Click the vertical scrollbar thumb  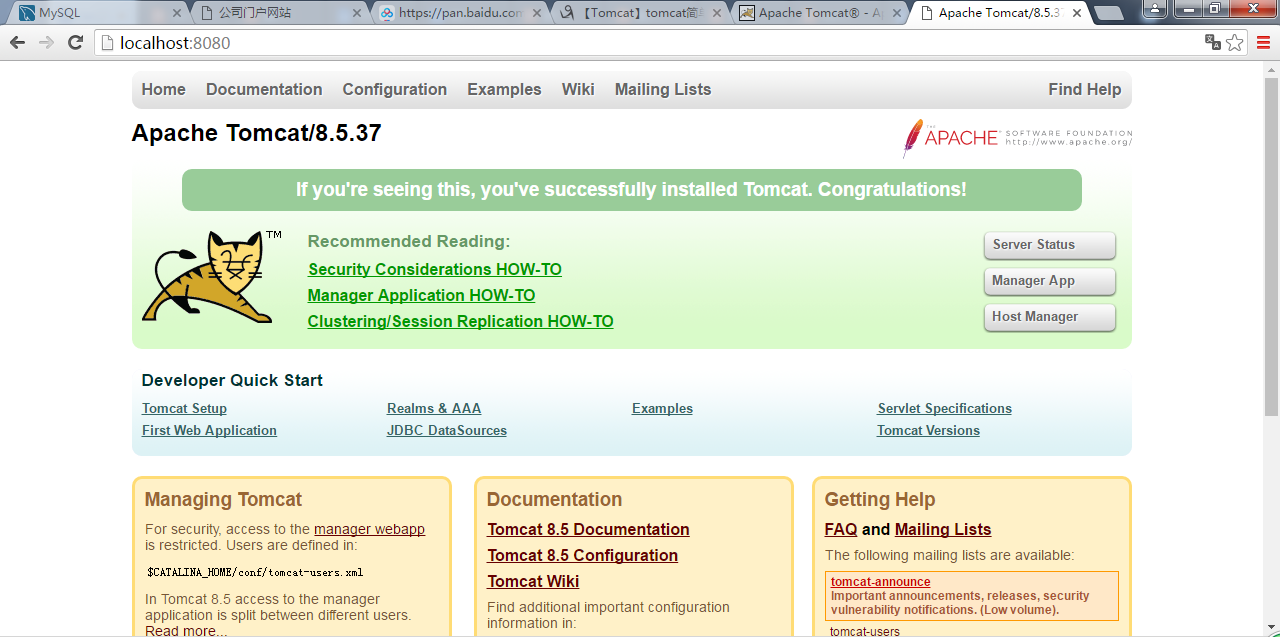1271,245
